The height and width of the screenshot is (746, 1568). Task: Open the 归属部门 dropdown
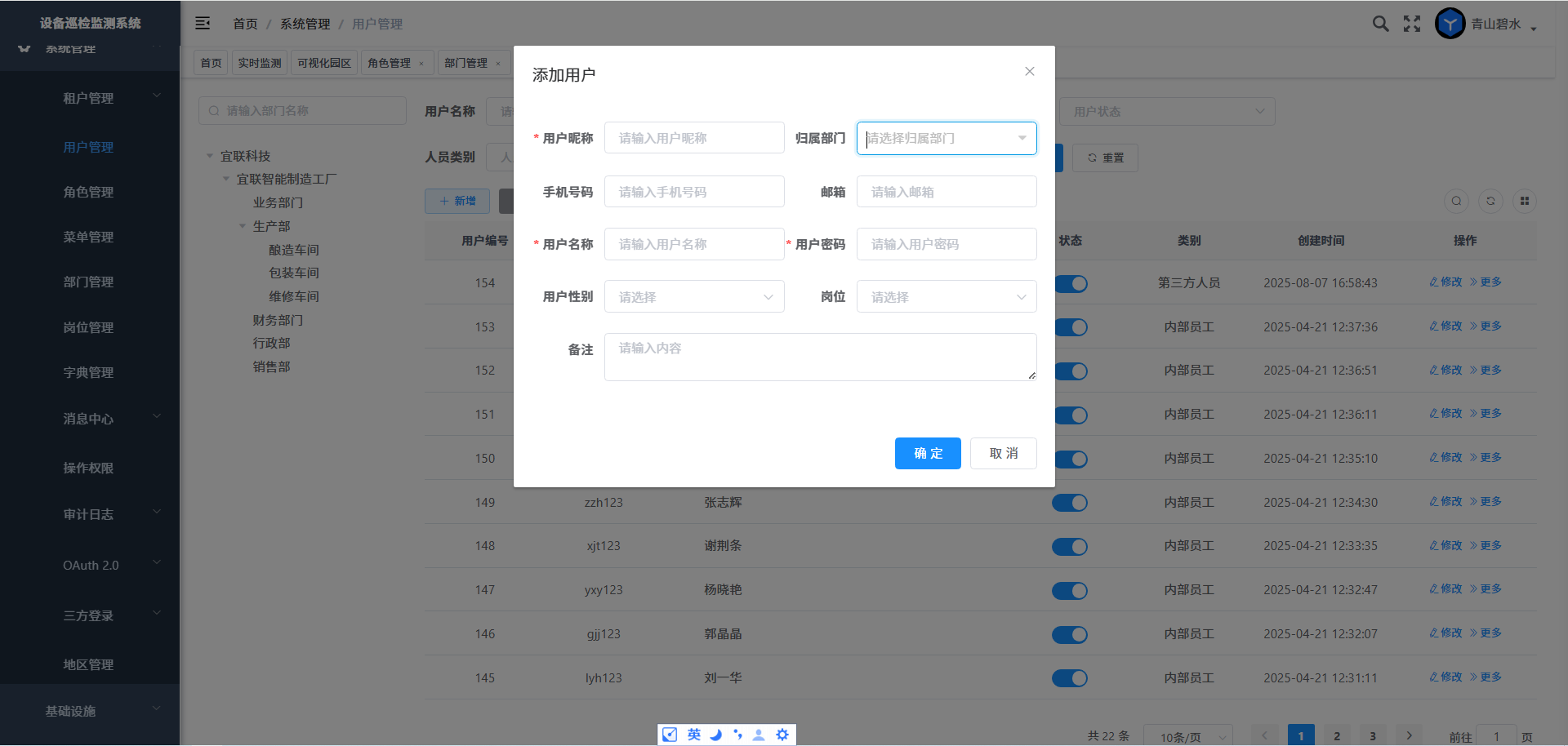pos(946,139)
